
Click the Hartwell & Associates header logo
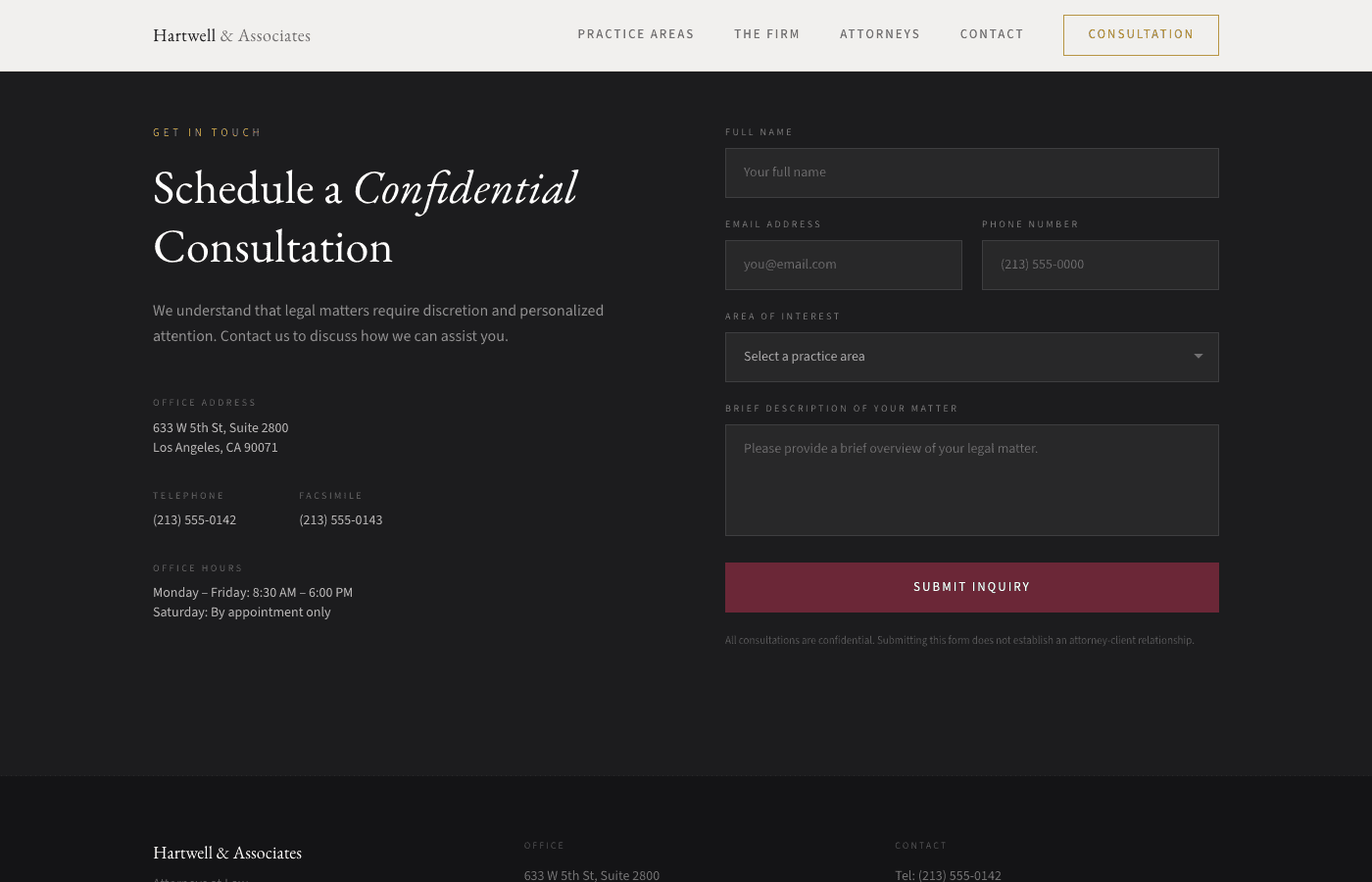[231, 34]
